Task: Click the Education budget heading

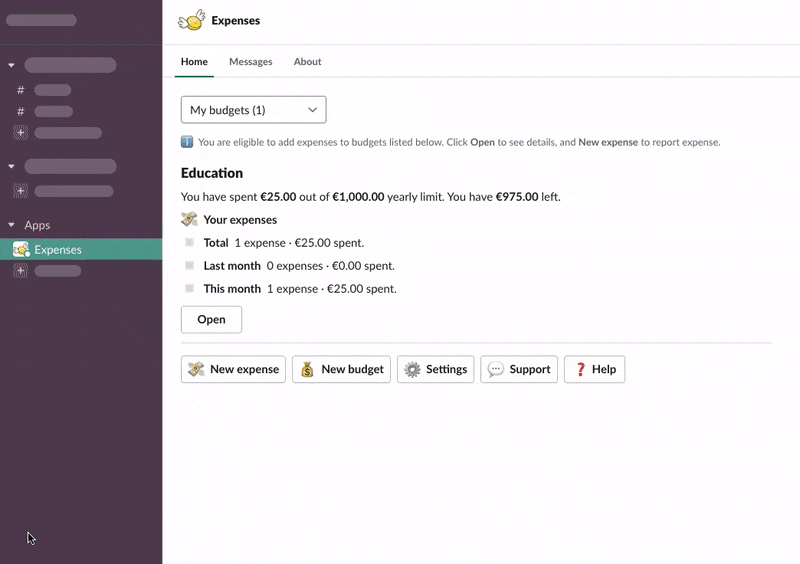Action: 212,173
